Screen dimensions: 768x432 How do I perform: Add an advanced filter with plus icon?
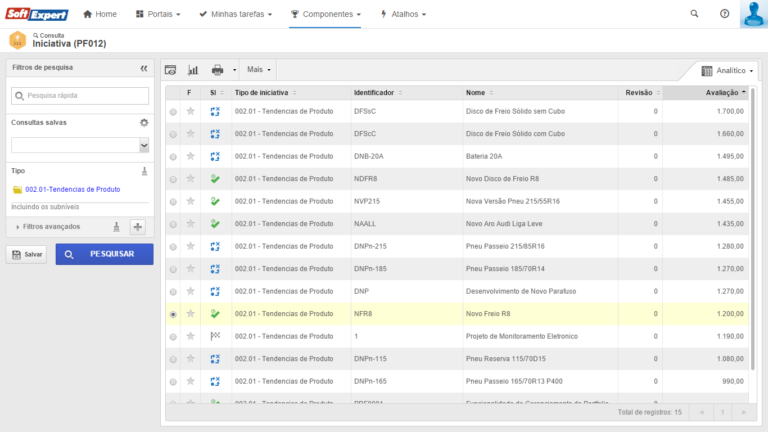point(138,227)
